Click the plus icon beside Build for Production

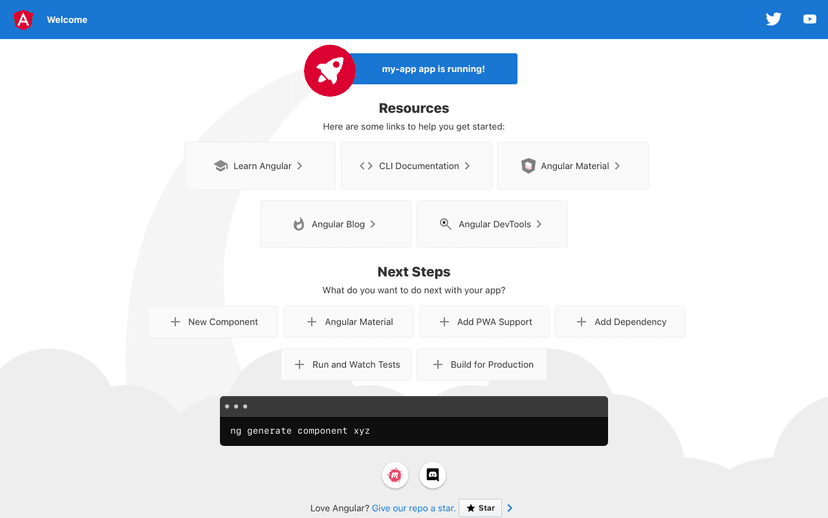coord(438,364)
